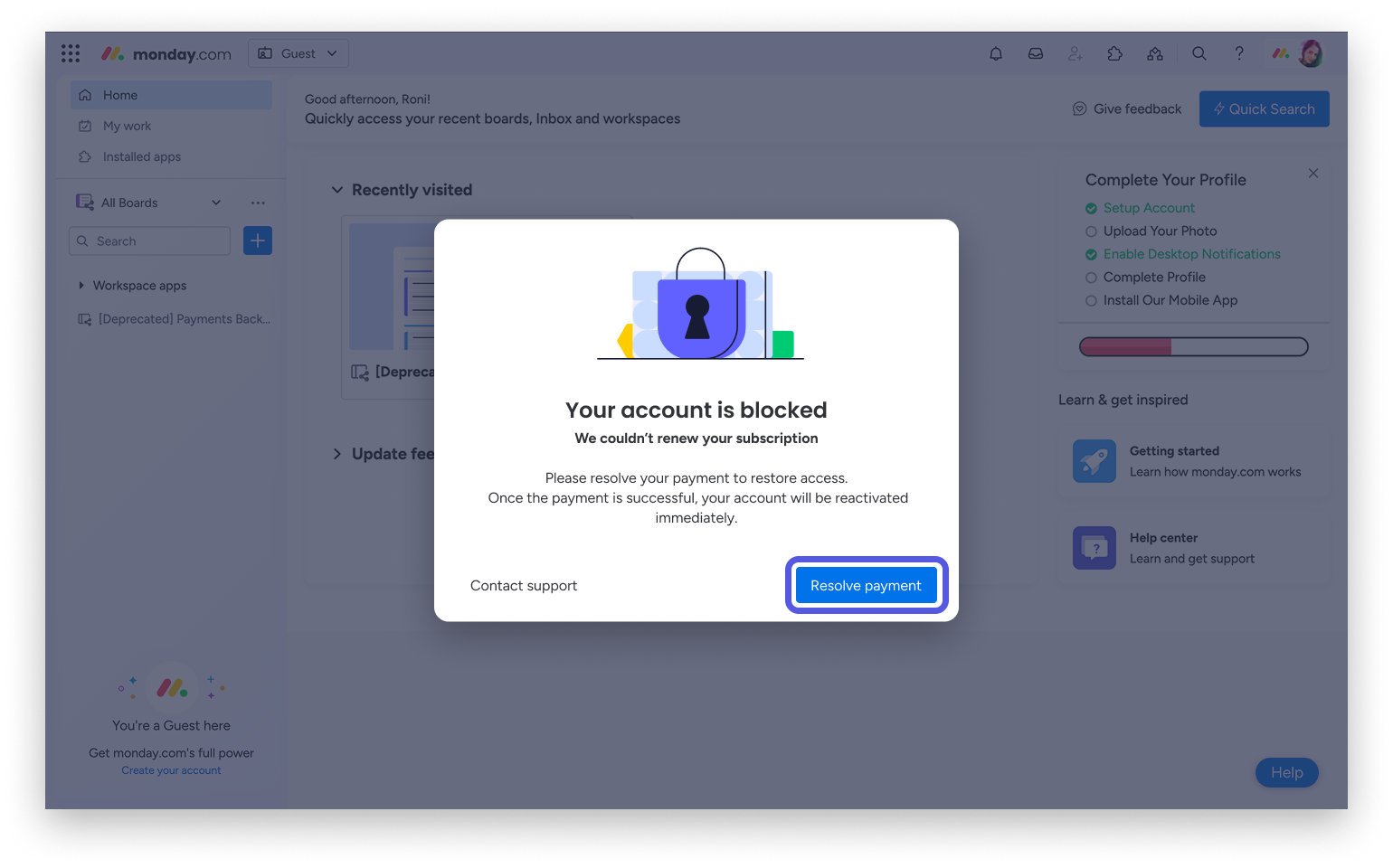Open the inbox tray icon
Viewport: 1393px width, 868px height.
click(x=1036, y=53)
